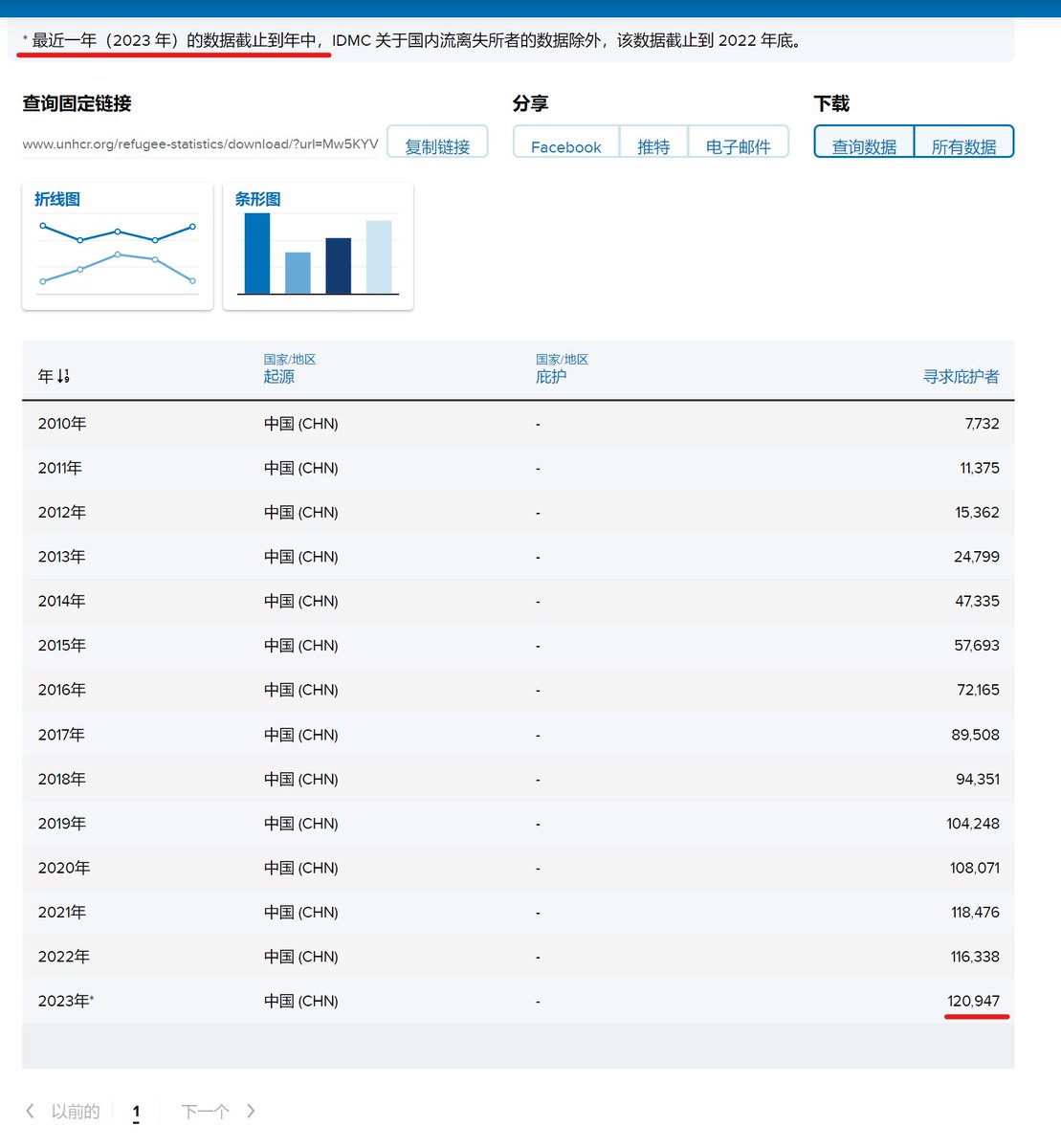
Task: Click the 分享 heading
Action: coord(531,103)
